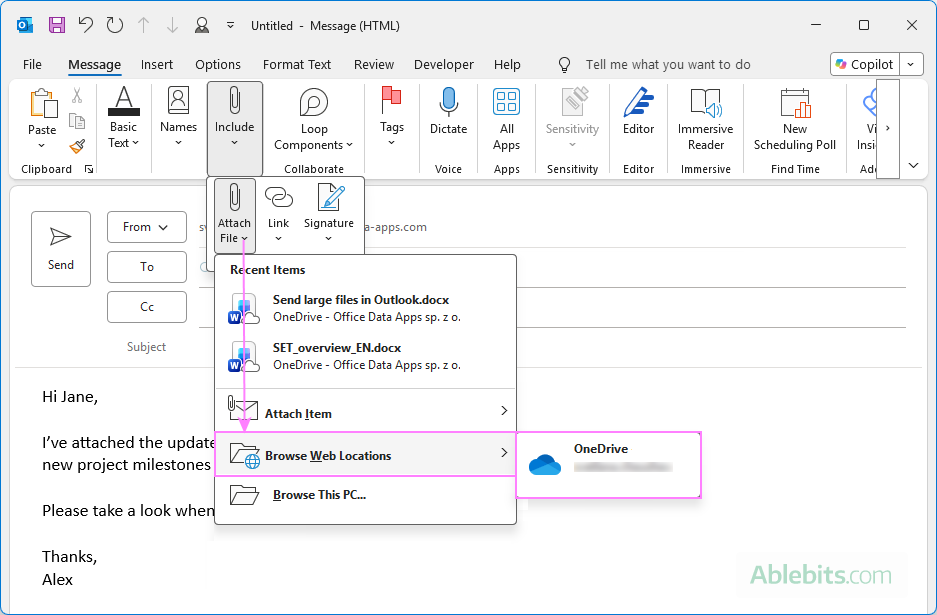Attach recent file SET_overview_EN.docx
Screen dimensions: 937x615
coord(365,356)
